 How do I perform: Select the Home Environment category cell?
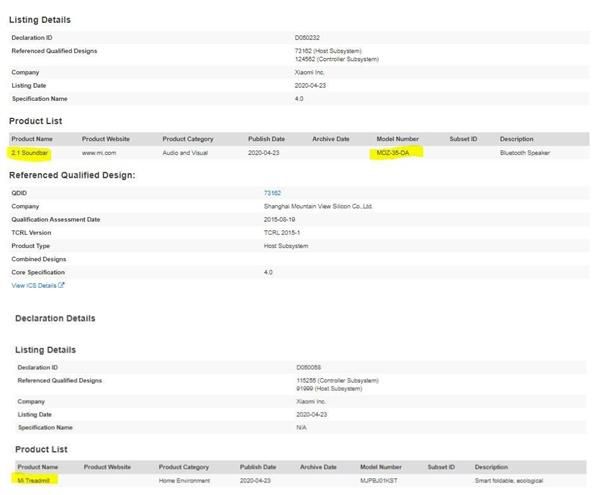point(184,480)
